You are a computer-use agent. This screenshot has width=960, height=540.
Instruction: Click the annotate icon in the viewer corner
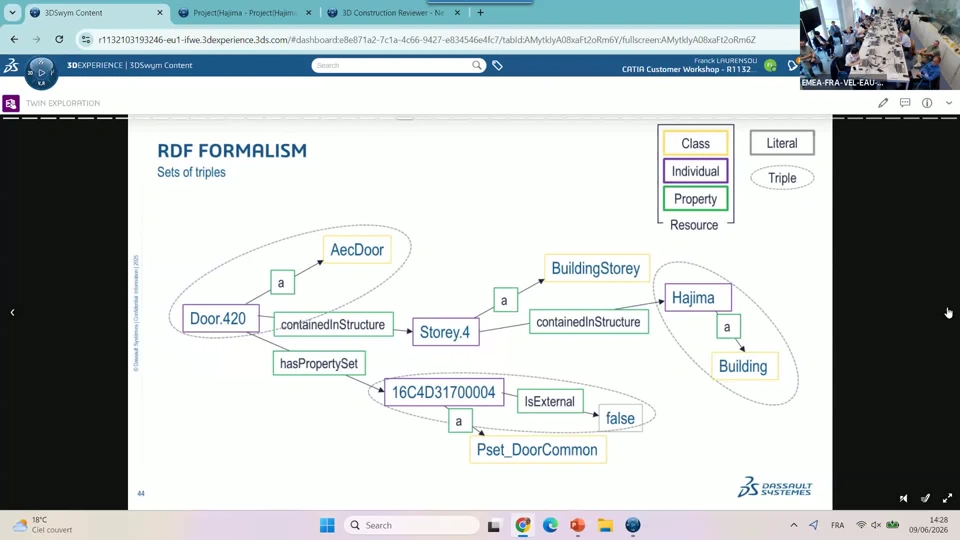[925, 498]
